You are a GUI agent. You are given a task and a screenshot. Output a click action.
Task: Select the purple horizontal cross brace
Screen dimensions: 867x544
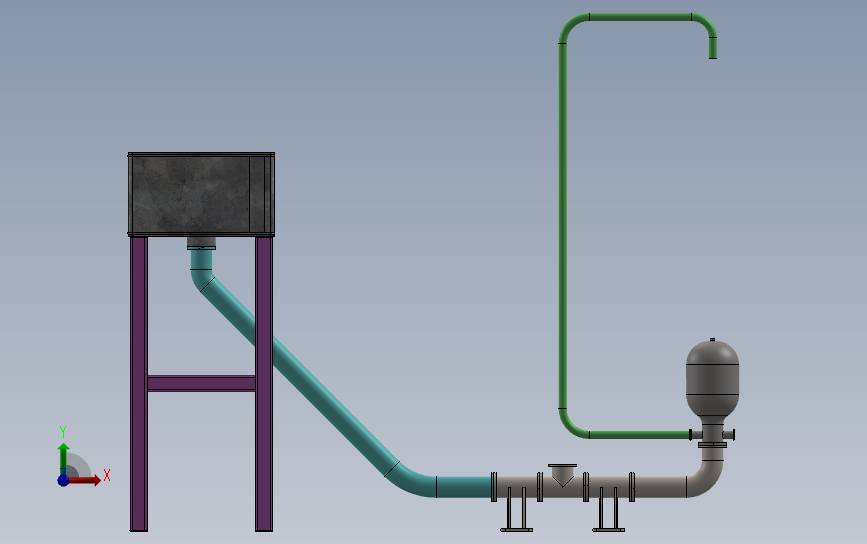201,383
